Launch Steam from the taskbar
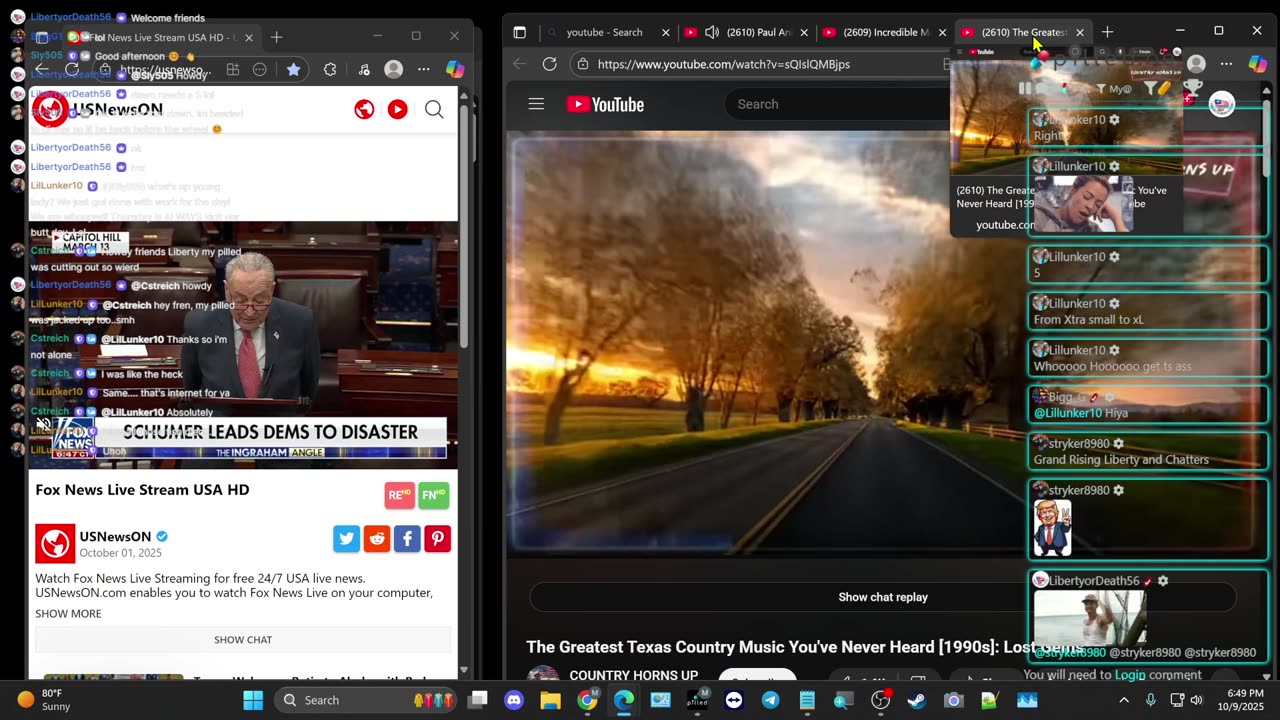Screen dimensions: 1280x720 click(917, 700)
